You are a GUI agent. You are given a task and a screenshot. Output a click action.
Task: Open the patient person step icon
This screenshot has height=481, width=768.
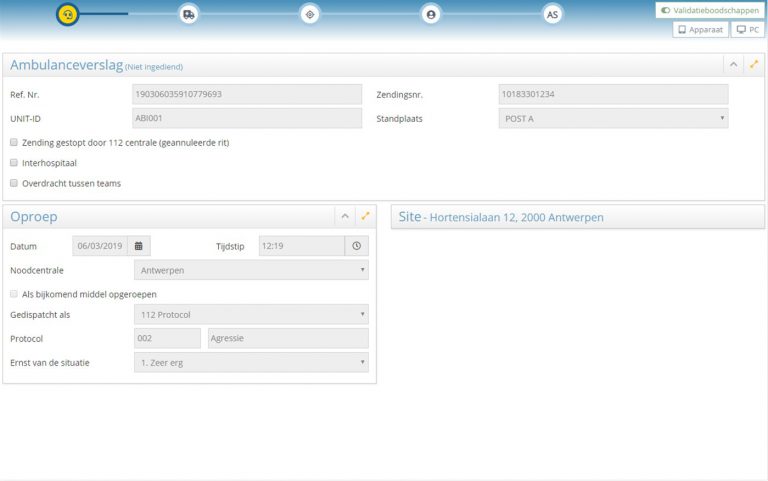[x=431, y=15]
